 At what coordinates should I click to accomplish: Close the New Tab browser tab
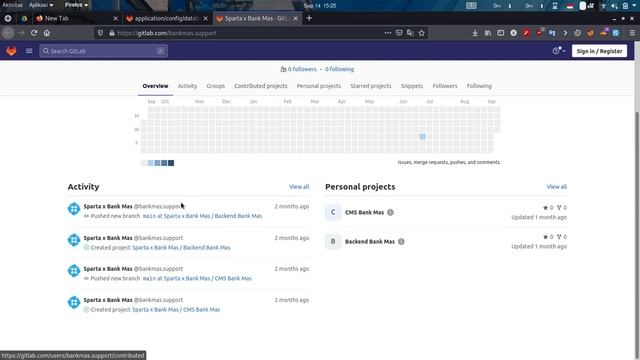point(115,18)
